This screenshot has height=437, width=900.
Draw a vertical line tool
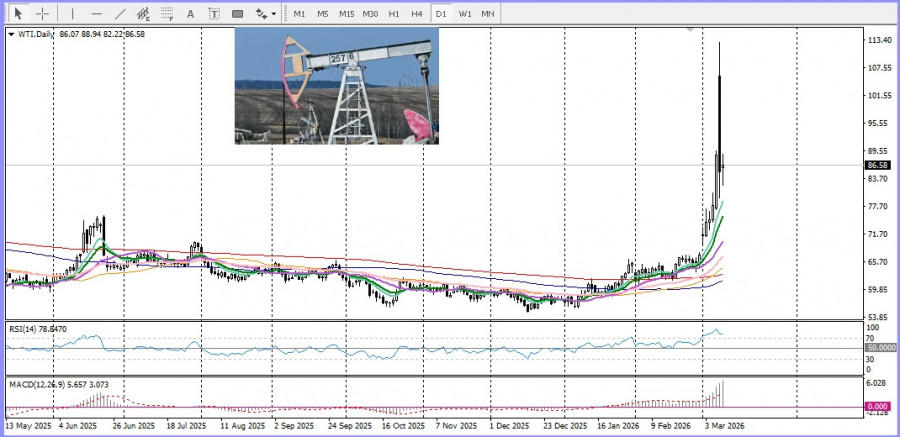72,14
